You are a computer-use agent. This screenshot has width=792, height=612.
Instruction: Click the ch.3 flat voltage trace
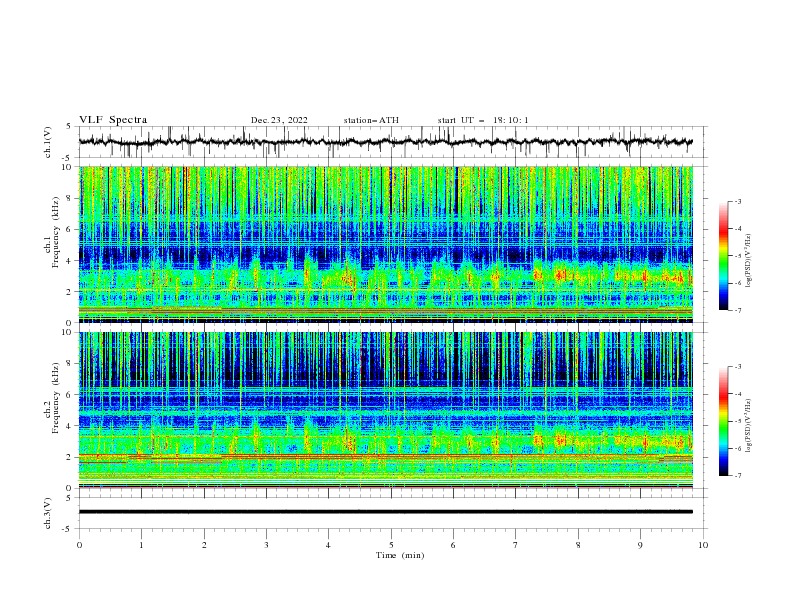click(386, 512)
